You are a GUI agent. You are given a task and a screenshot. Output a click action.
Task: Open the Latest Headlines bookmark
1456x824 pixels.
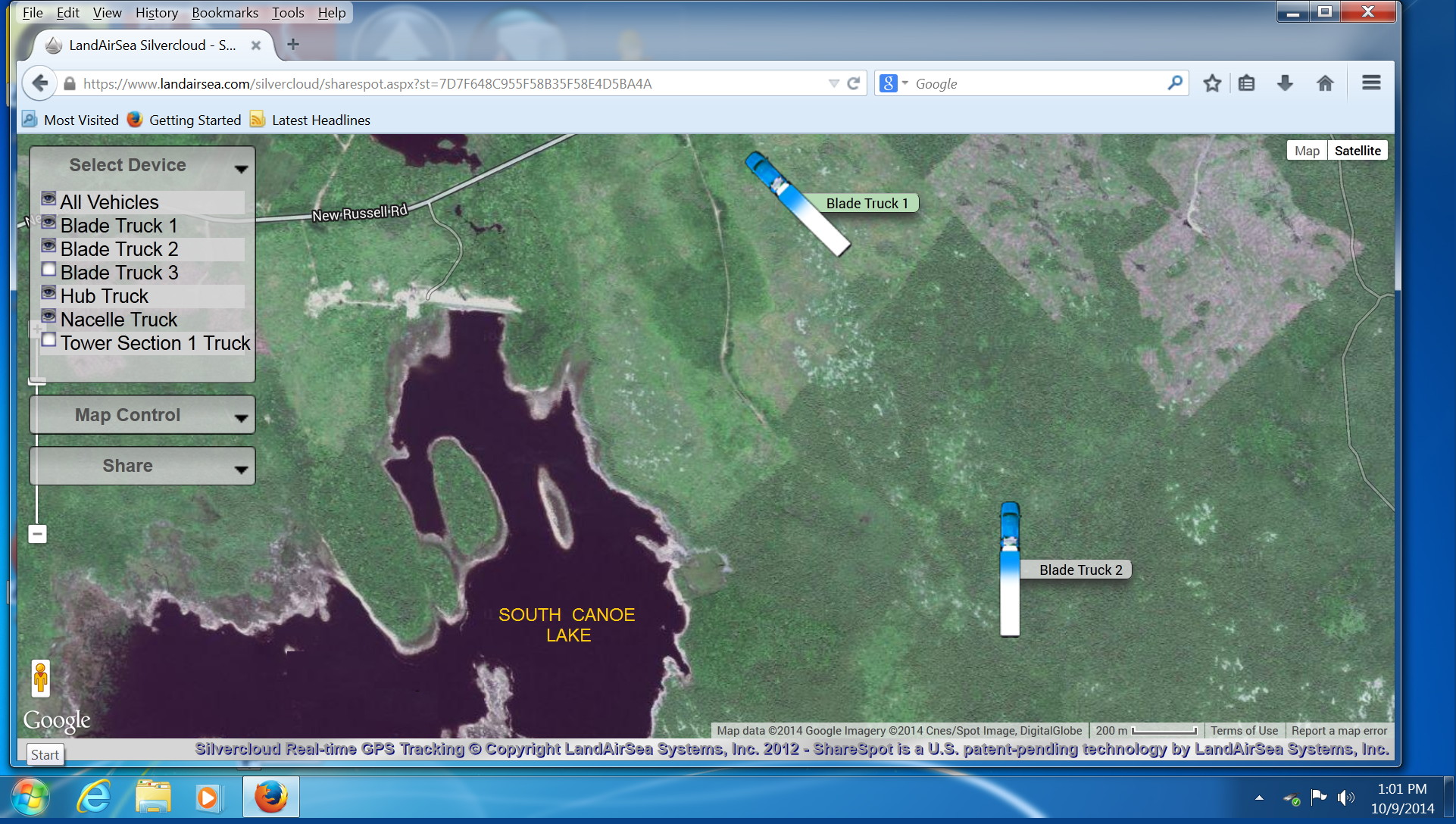tap(310, 120)
